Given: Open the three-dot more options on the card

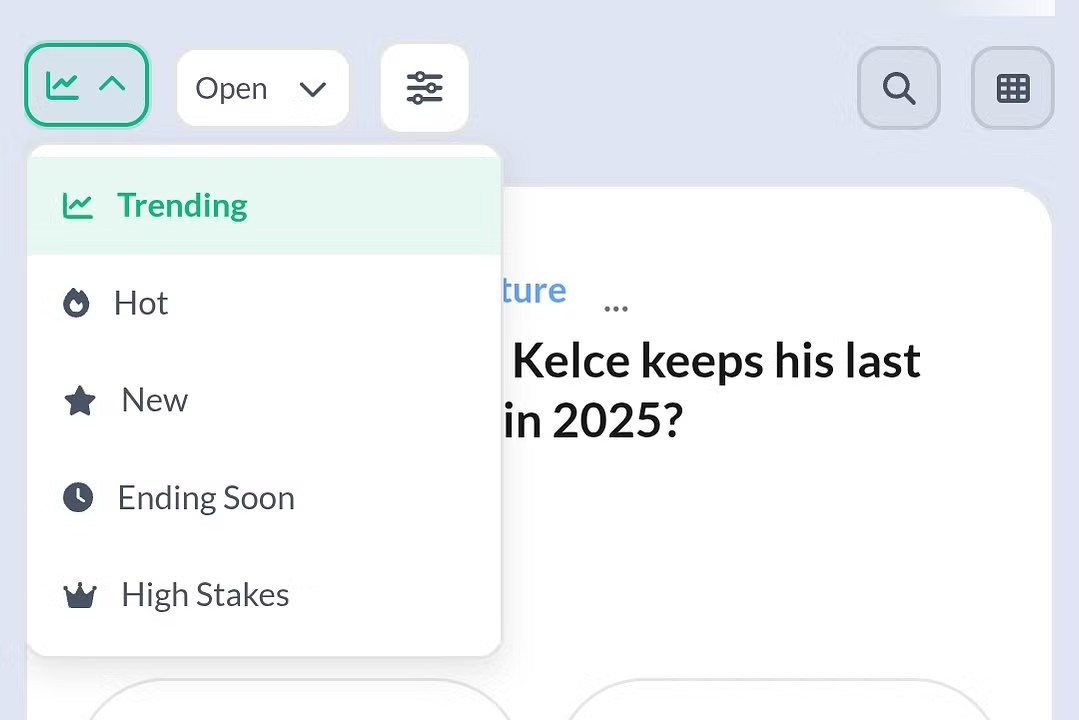Looking at the screenshot, I should coord(616,308).
